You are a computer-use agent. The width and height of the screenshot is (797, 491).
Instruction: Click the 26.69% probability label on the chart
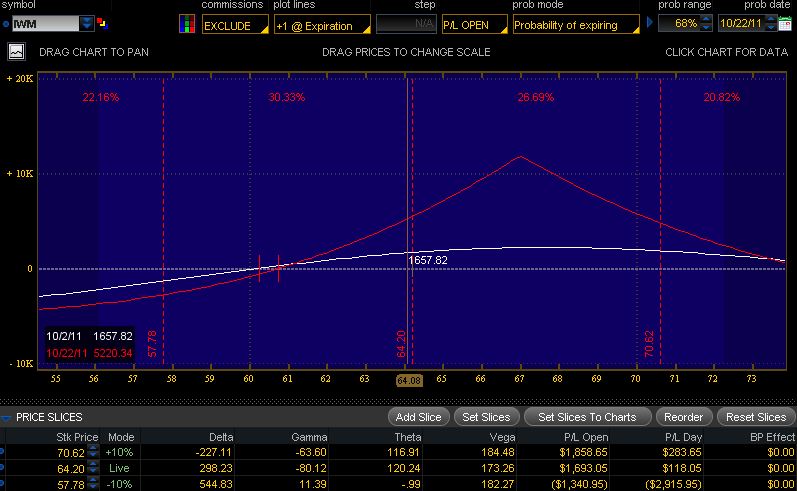pyautogui.click(x=536, y=97)
